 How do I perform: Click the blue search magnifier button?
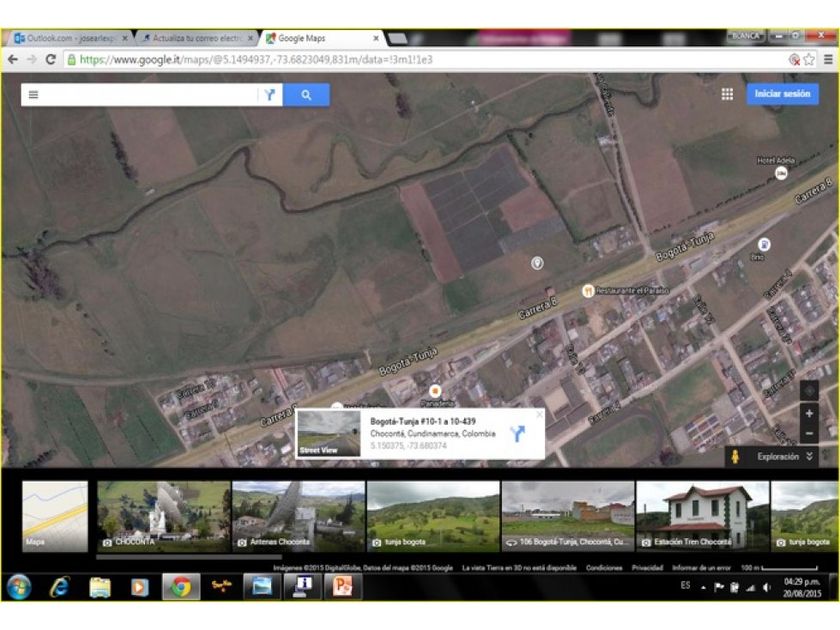tap(306, 95)
